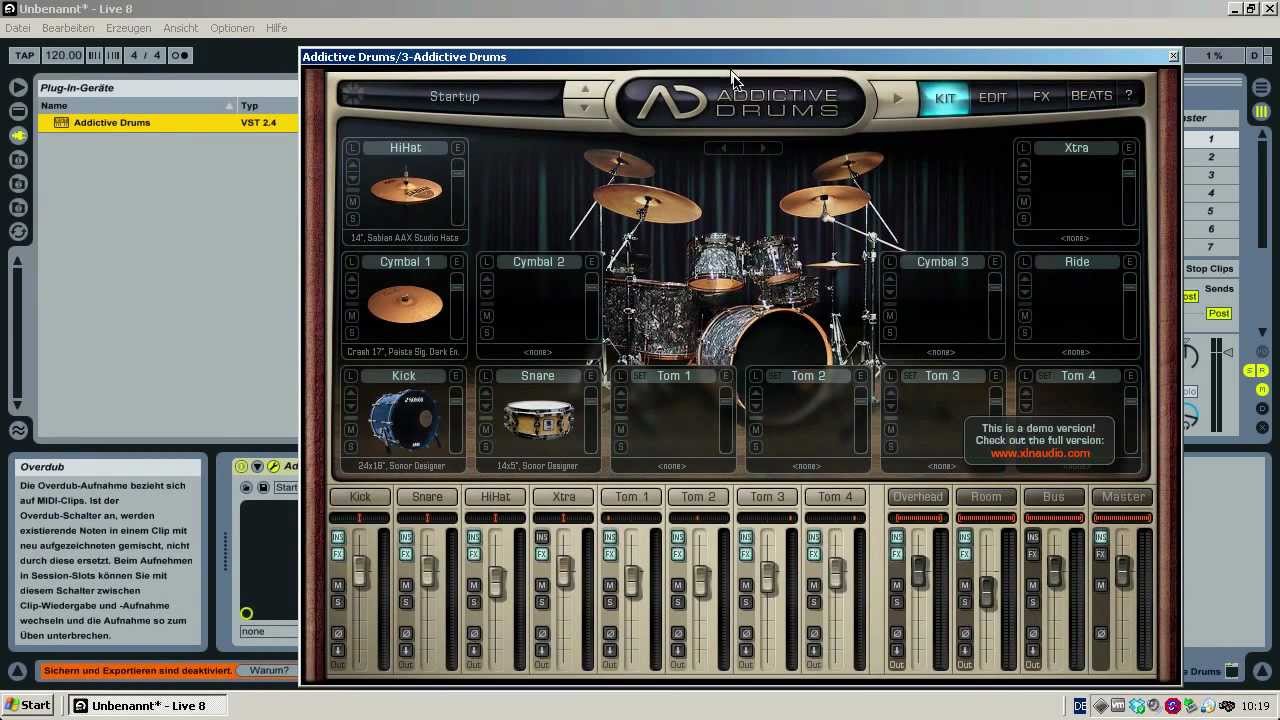Switch to the EDIT page
Image resolution: width=1280 pixels, height=720 pixels.
point(993,97)
